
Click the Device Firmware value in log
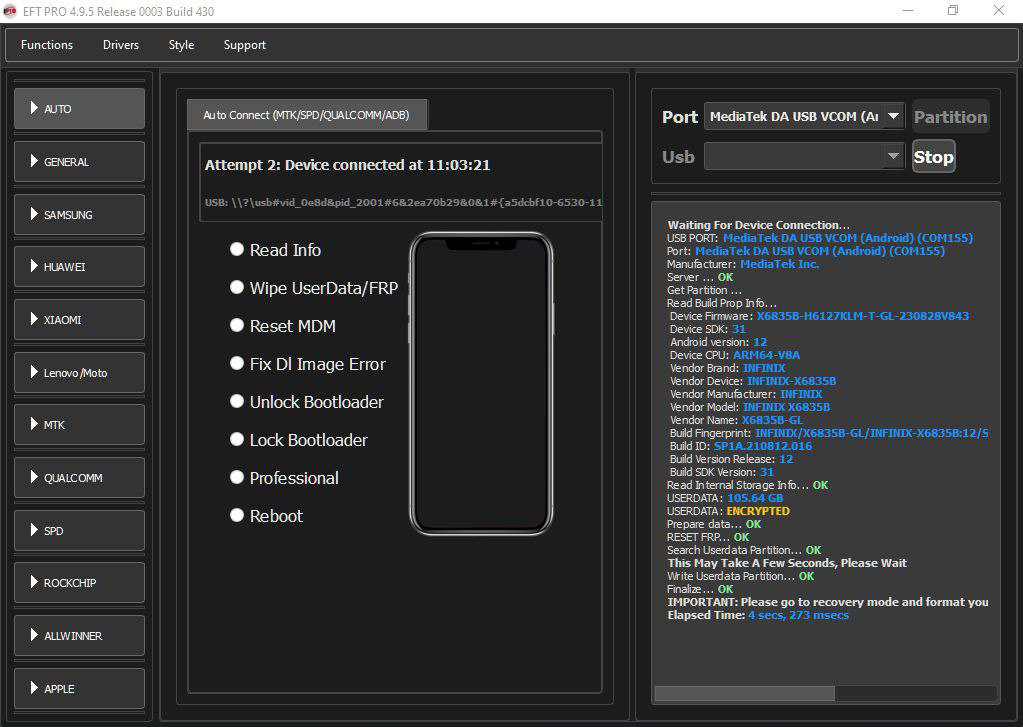(863, 316)
